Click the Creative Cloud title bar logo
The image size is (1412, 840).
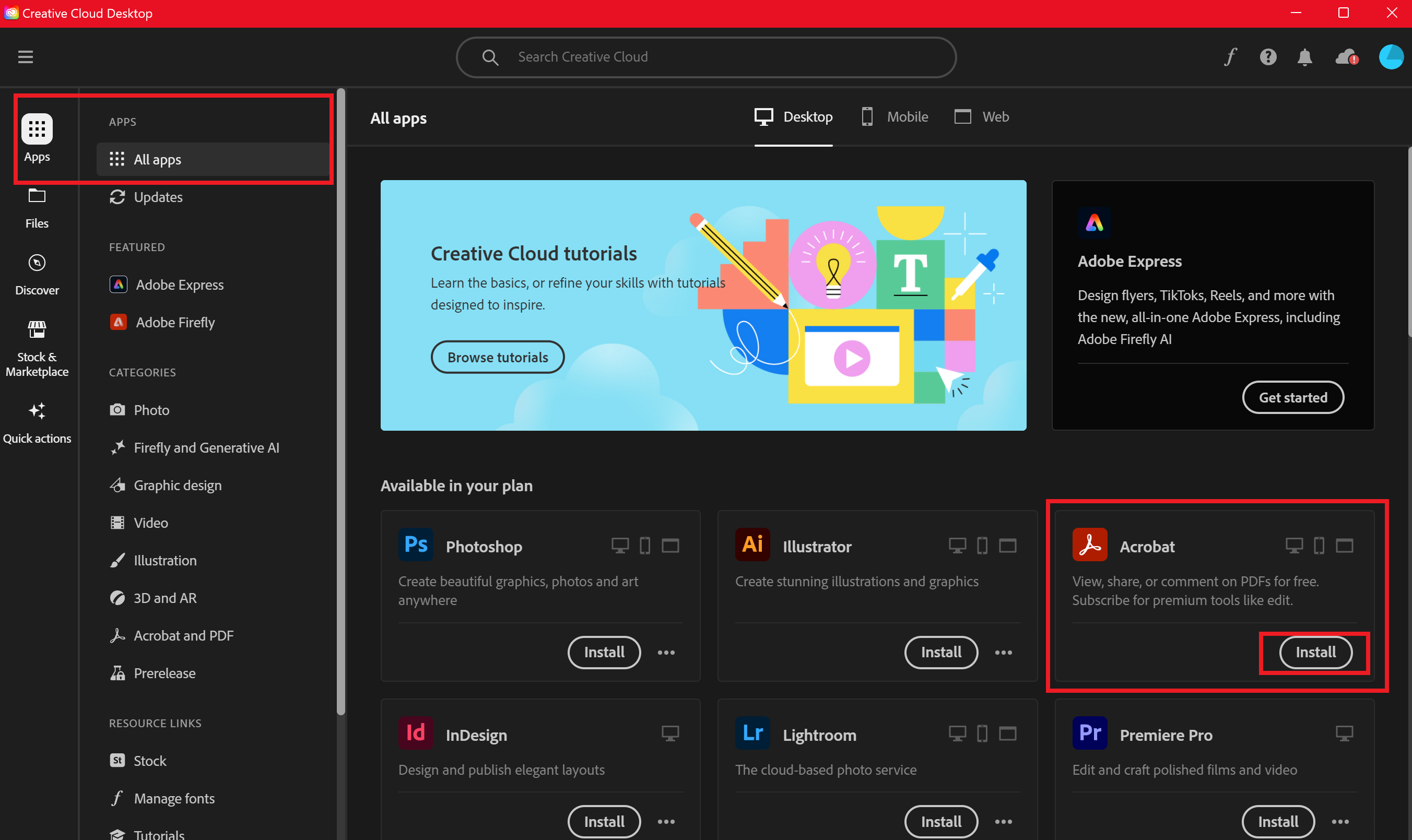[11, 13]
